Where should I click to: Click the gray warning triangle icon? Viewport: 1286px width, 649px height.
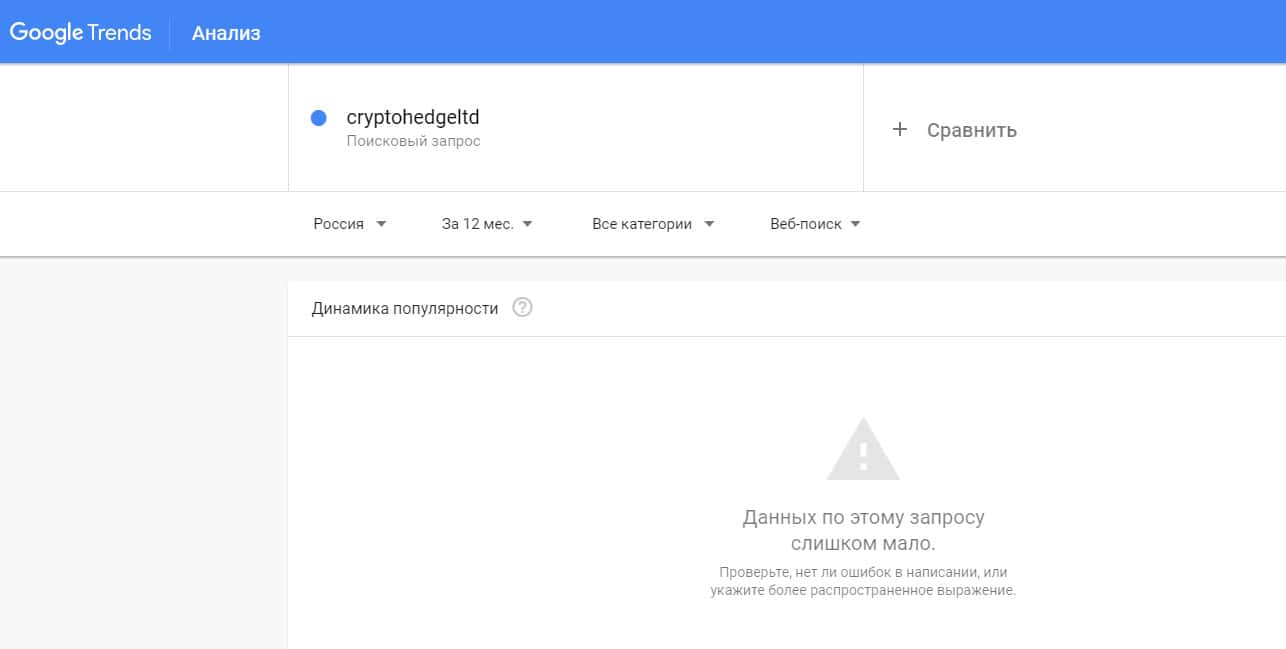tap(863, 451)
